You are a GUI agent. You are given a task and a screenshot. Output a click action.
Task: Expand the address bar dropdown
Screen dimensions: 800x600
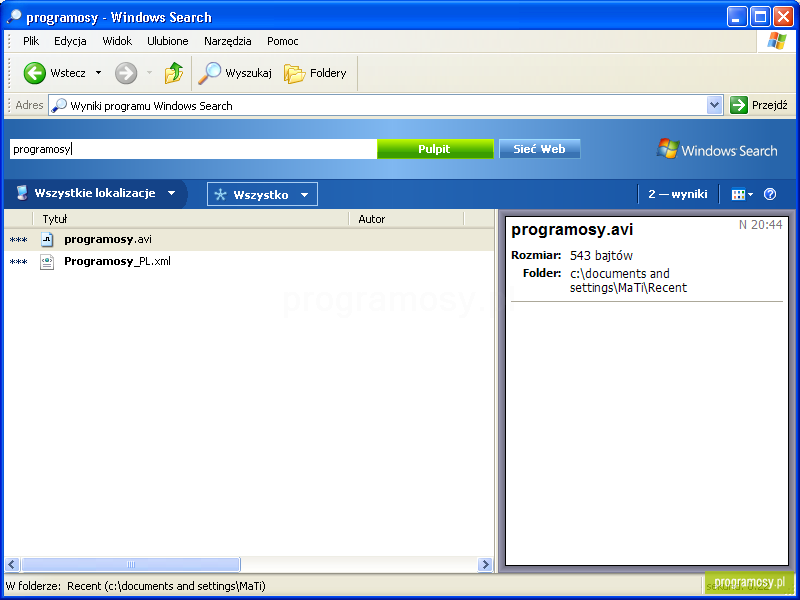point(715,105)
